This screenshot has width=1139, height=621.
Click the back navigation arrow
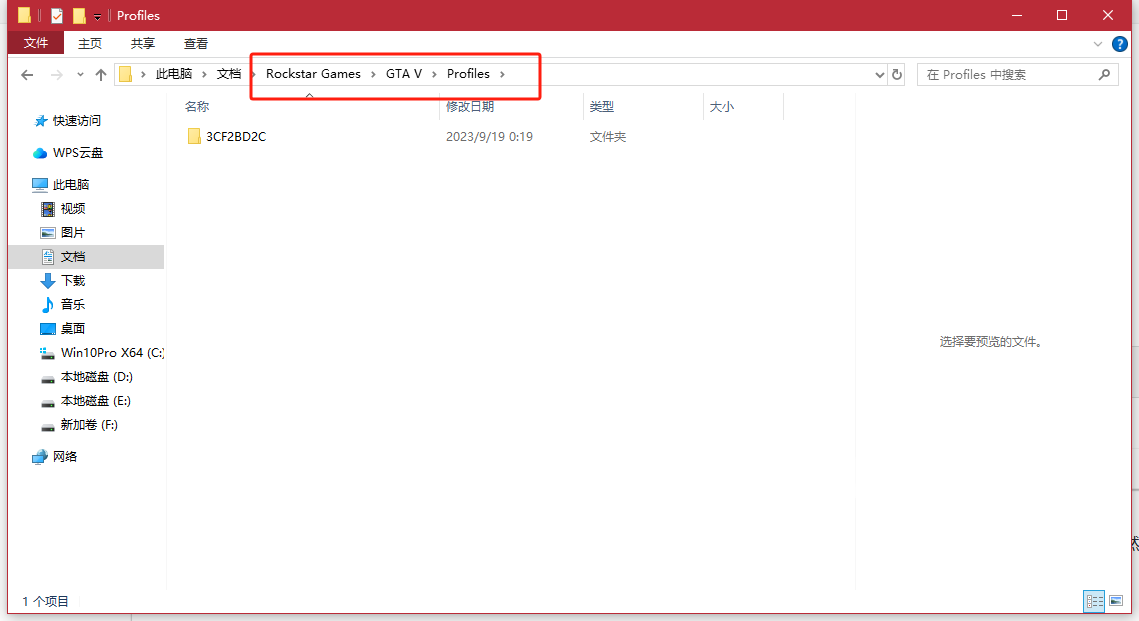tap(27, 75)
